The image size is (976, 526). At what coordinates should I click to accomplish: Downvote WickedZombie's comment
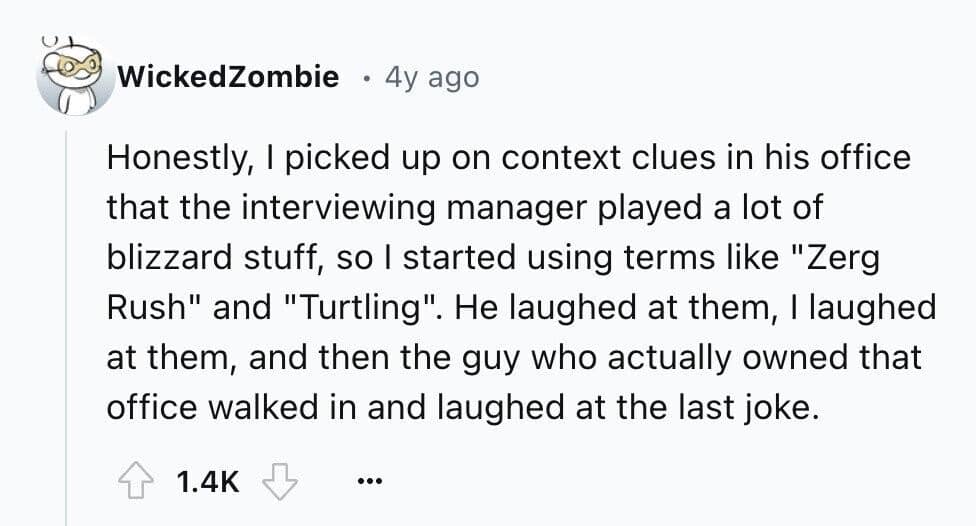280,483
